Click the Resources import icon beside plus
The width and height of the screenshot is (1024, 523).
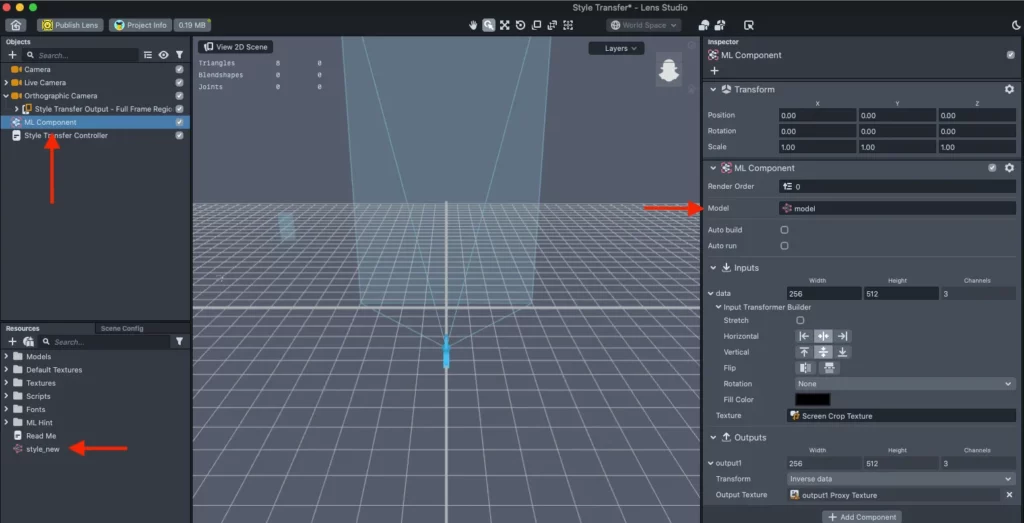[29, 341]
